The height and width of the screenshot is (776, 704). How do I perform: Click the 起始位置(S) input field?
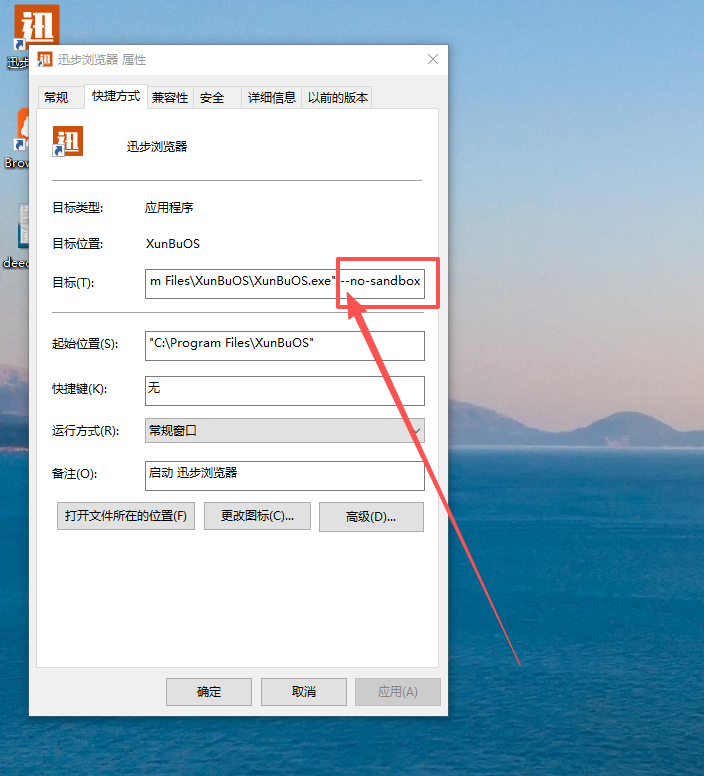(284, 345)
